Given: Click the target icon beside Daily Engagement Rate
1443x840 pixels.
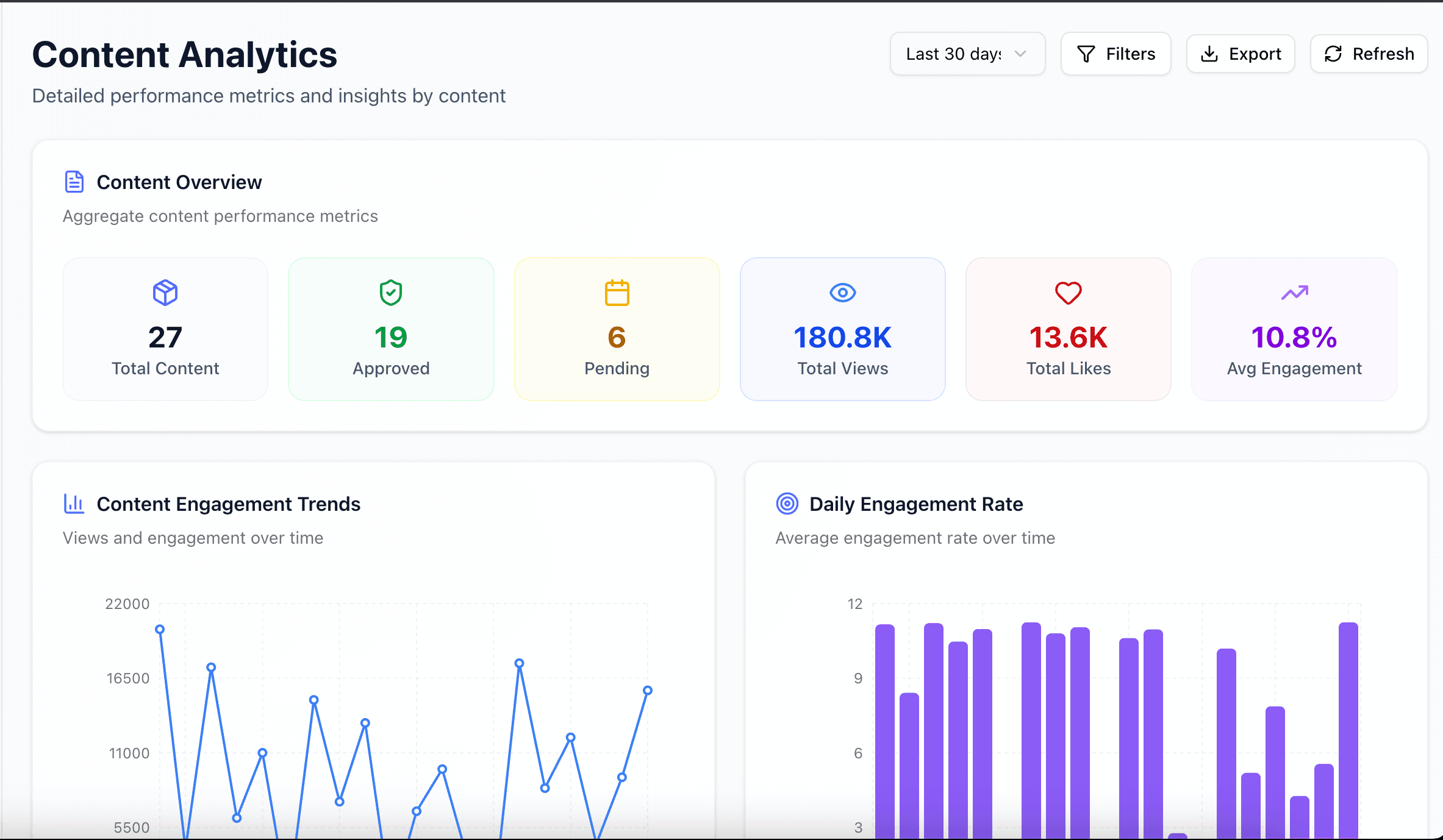Looking at the screenshot, I should (x=787, y=504).
